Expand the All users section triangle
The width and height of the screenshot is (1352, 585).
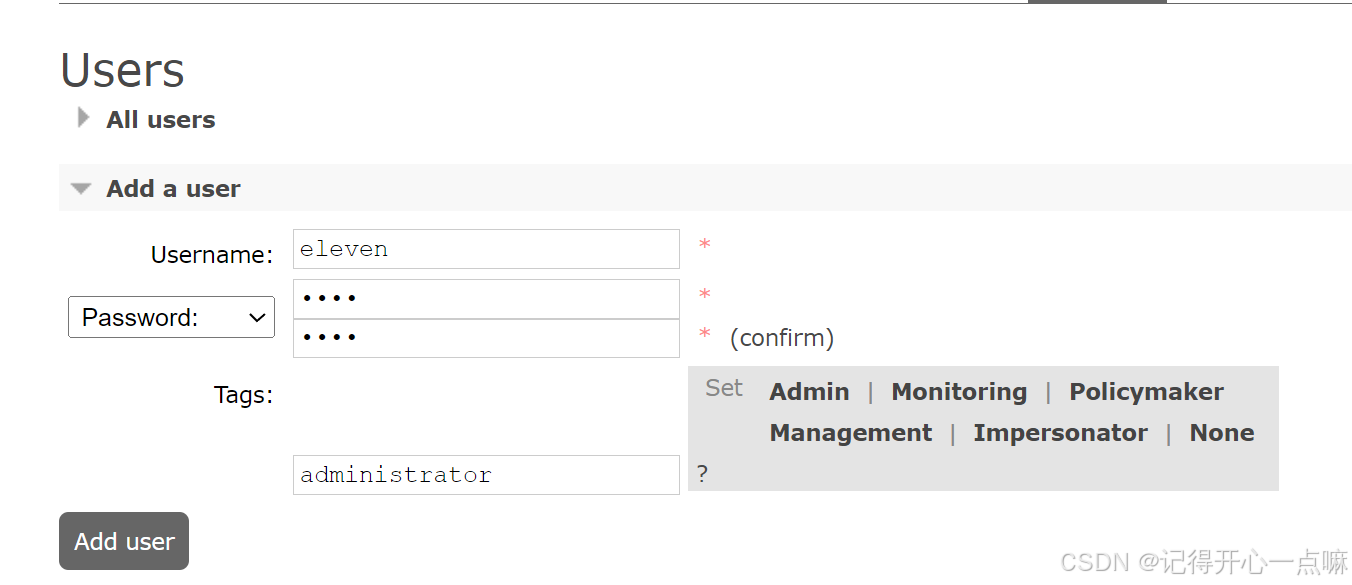pyautogui.click(x=83, y=118)
